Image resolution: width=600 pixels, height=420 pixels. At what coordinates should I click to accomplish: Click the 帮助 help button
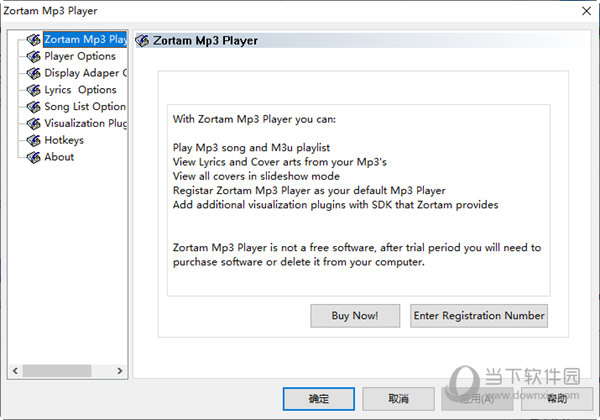(557, 399)
